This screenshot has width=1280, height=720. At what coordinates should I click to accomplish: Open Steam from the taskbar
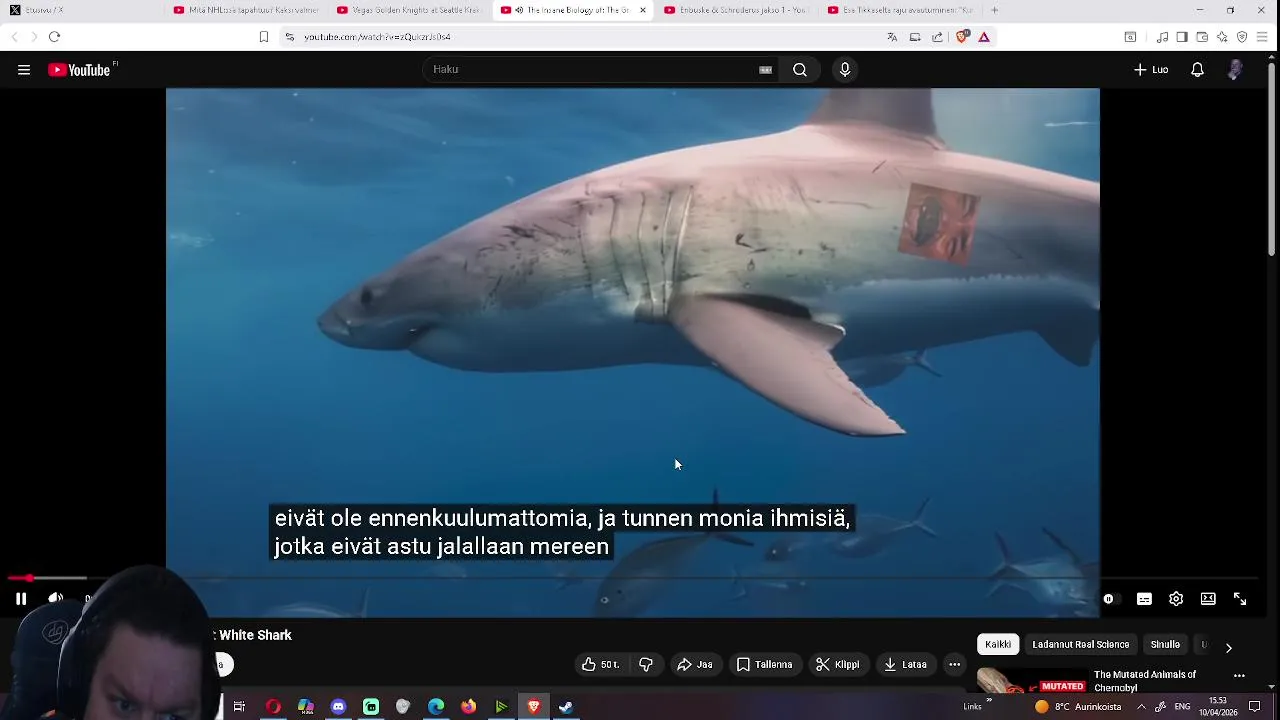click(x=566, y=707)
